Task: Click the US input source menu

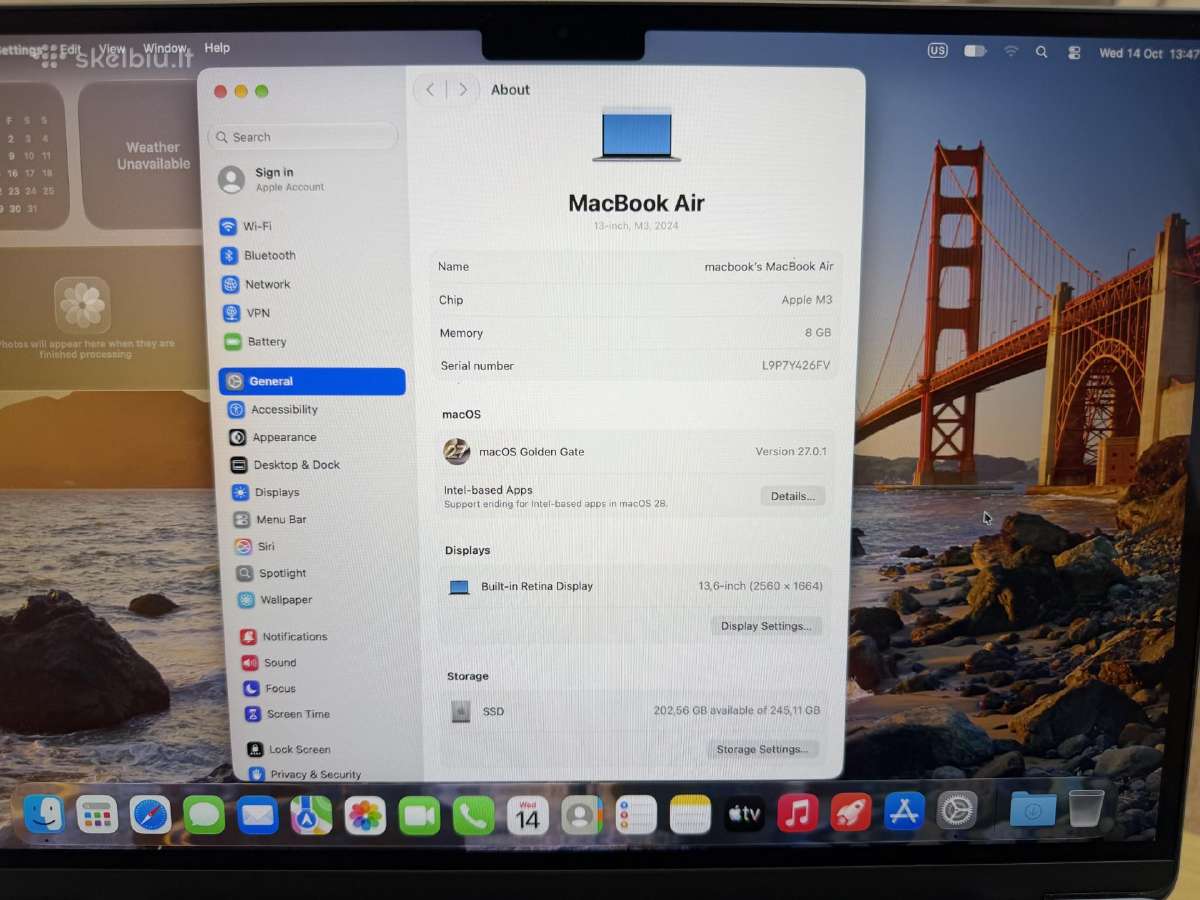Action: click(x=937, y=50)
